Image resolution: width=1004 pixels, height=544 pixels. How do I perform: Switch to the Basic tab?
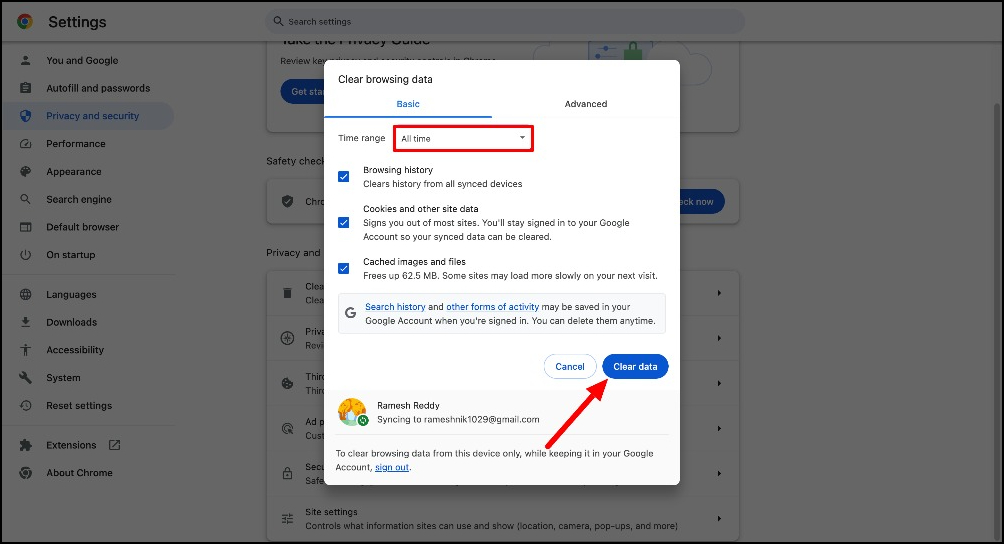coord(408,104)
